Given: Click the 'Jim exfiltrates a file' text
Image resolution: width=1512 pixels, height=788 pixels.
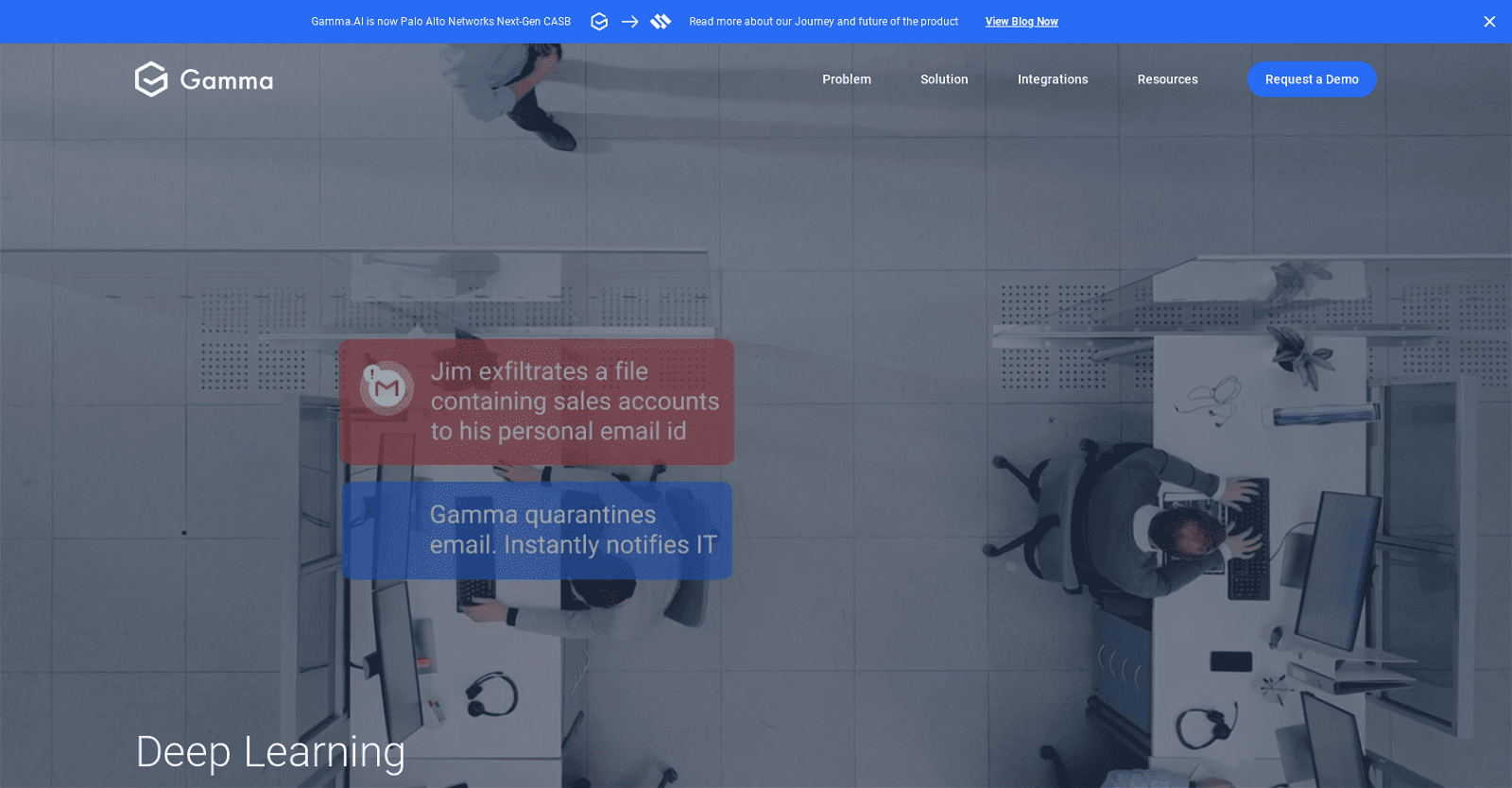Looking at the screenshot, I should (575, 402).
